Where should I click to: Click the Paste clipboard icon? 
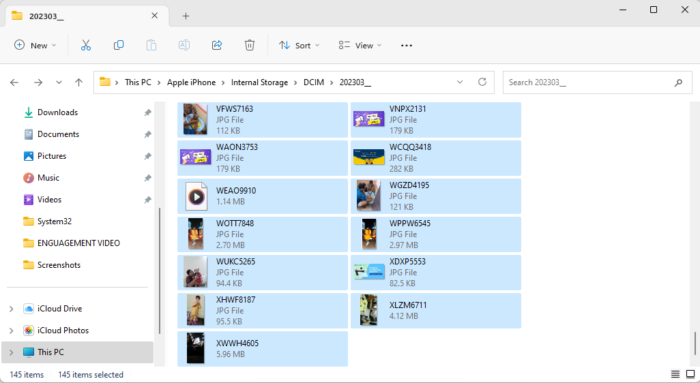[151, 45]
